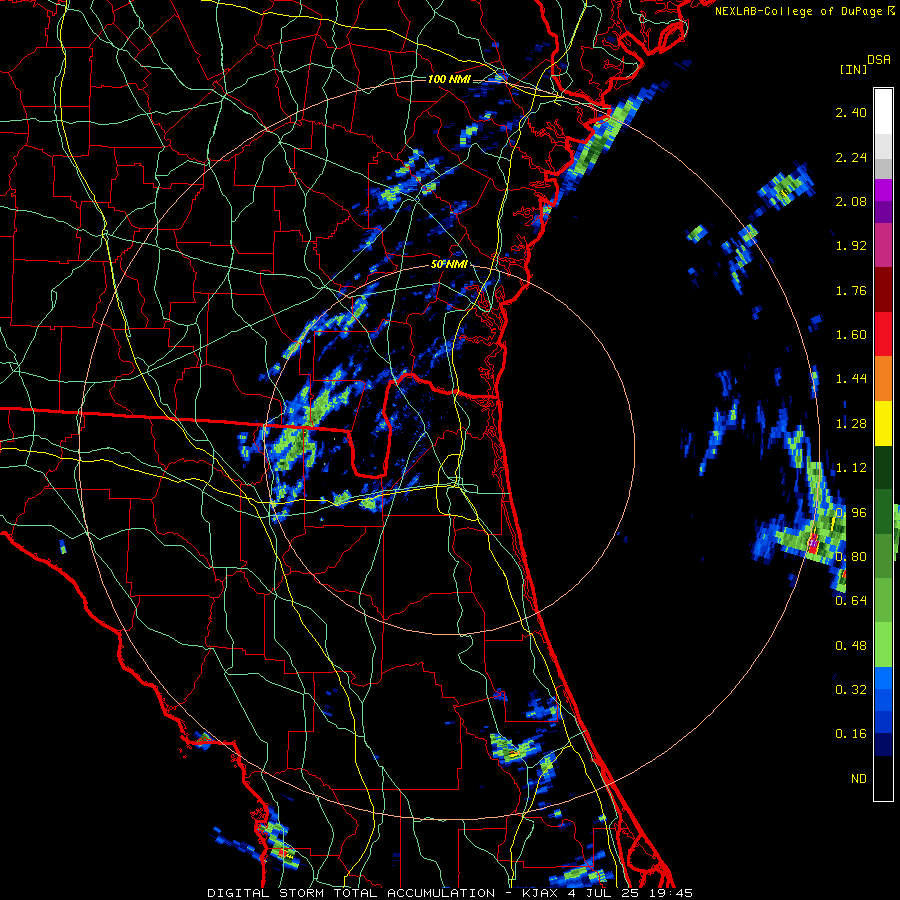Select the 1.76 legend value
The width and height of the screenshot is (900, 900).
coord(851,290)
